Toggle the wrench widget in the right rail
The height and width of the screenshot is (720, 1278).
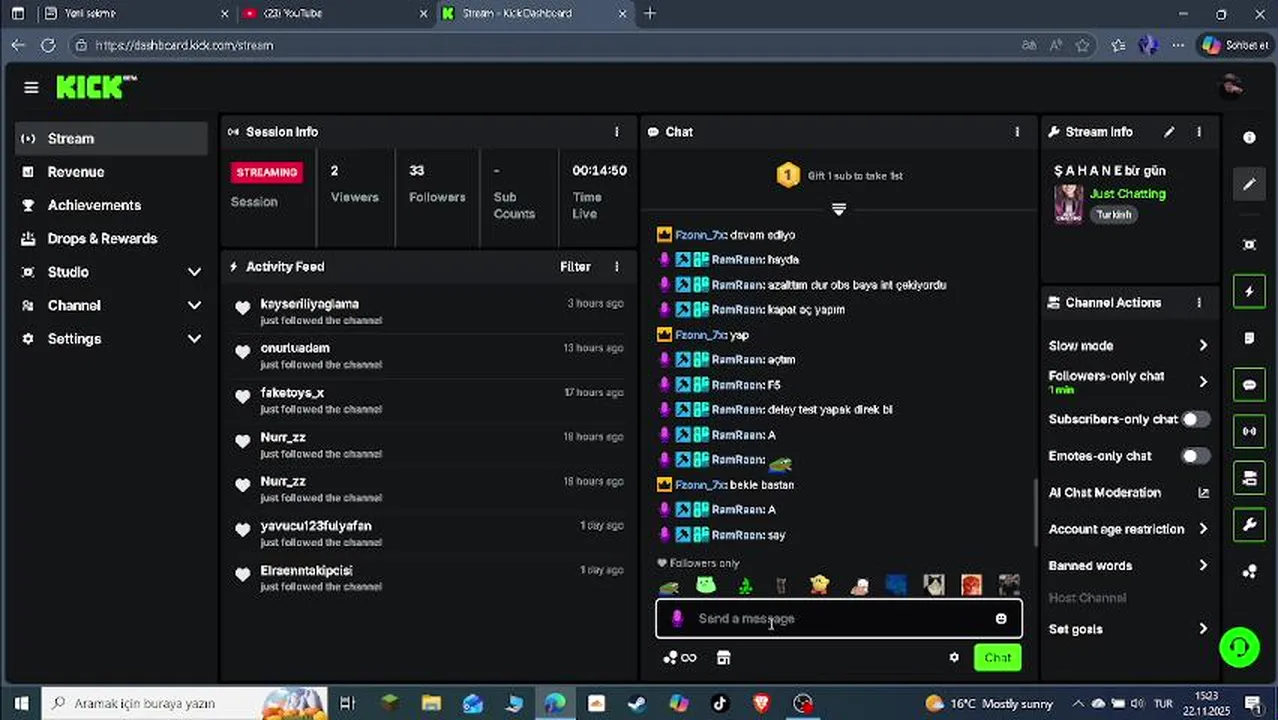[1249, 524]
